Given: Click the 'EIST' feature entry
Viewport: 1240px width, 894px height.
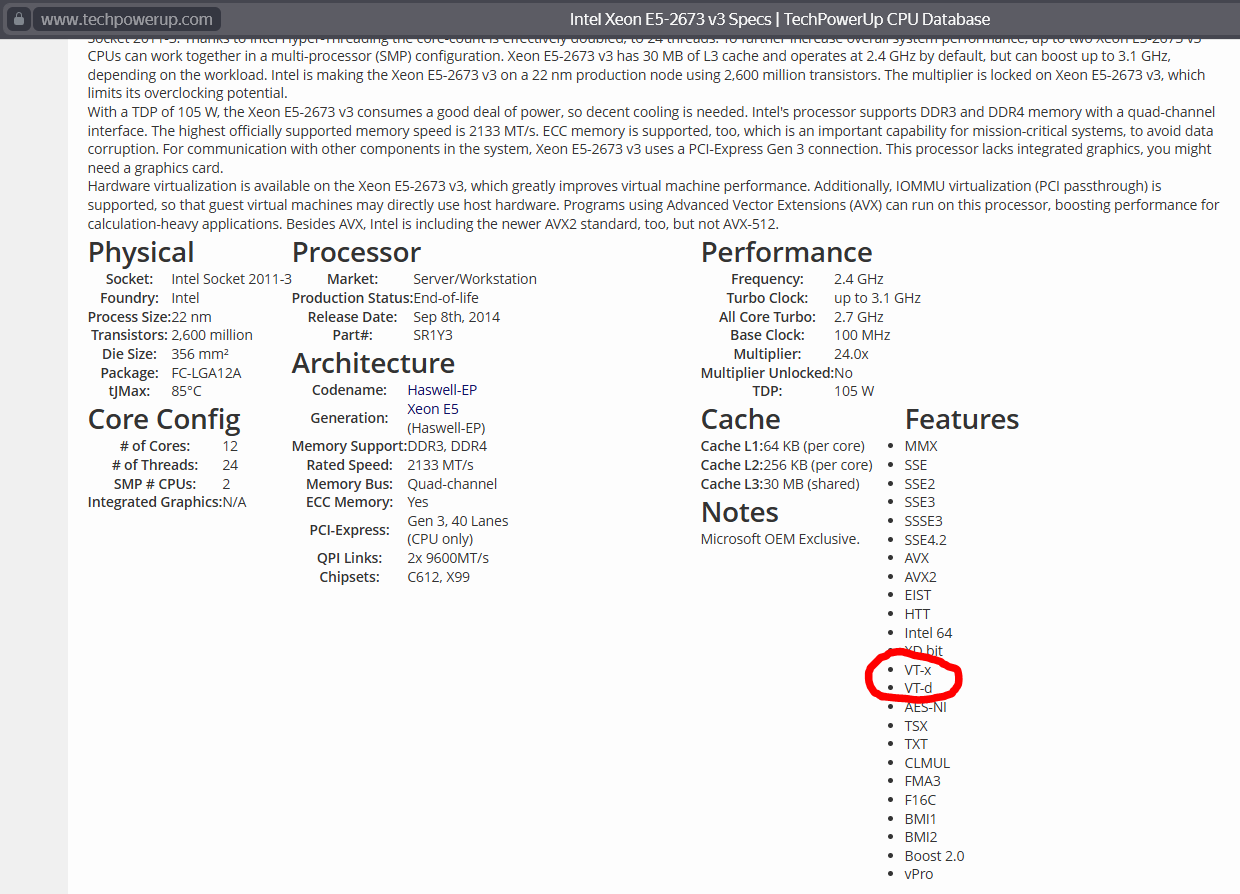Looking at the screenshot, I should pos(917,595).
